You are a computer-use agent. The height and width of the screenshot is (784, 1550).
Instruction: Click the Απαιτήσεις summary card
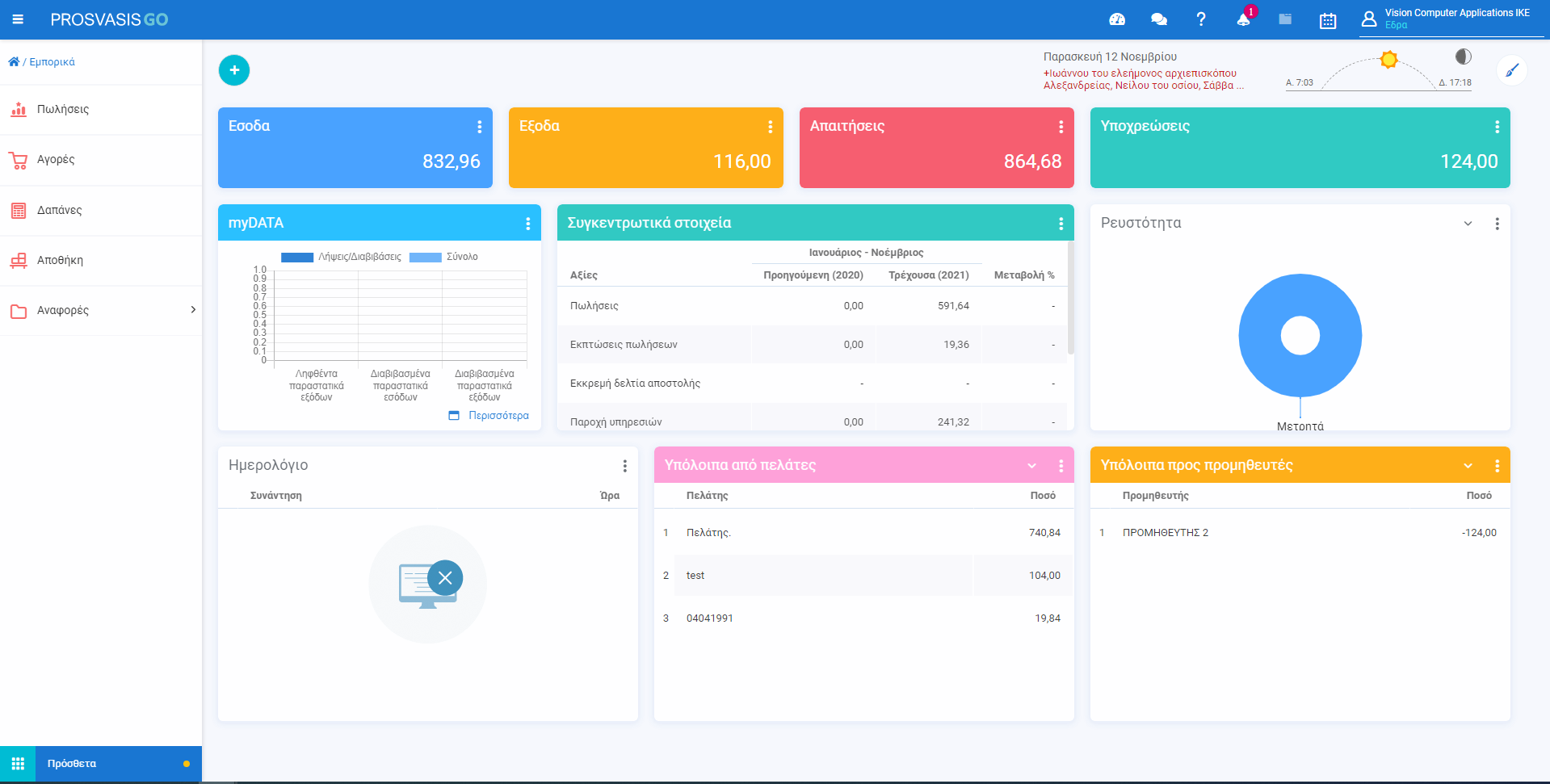937,148
